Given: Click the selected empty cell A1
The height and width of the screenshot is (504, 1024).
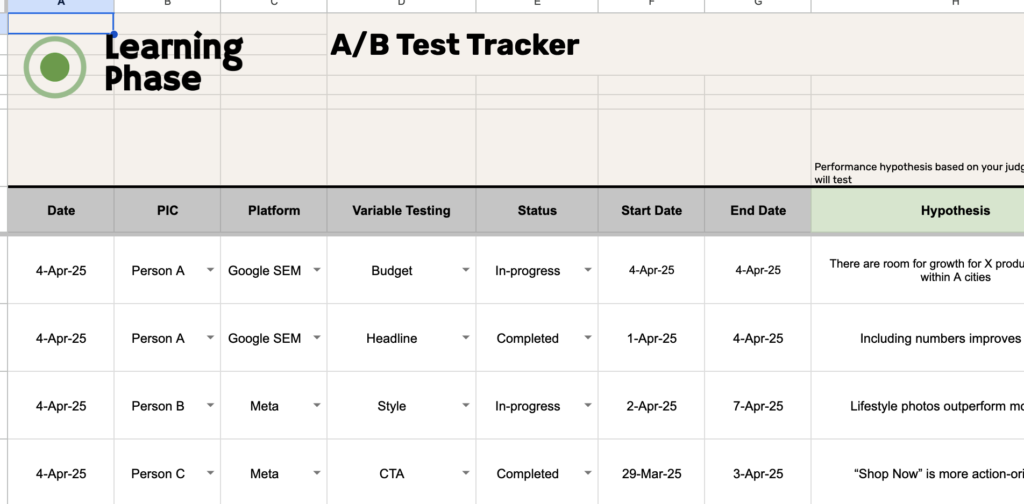Looking at the screenshot, I should (x=61, y=24).
